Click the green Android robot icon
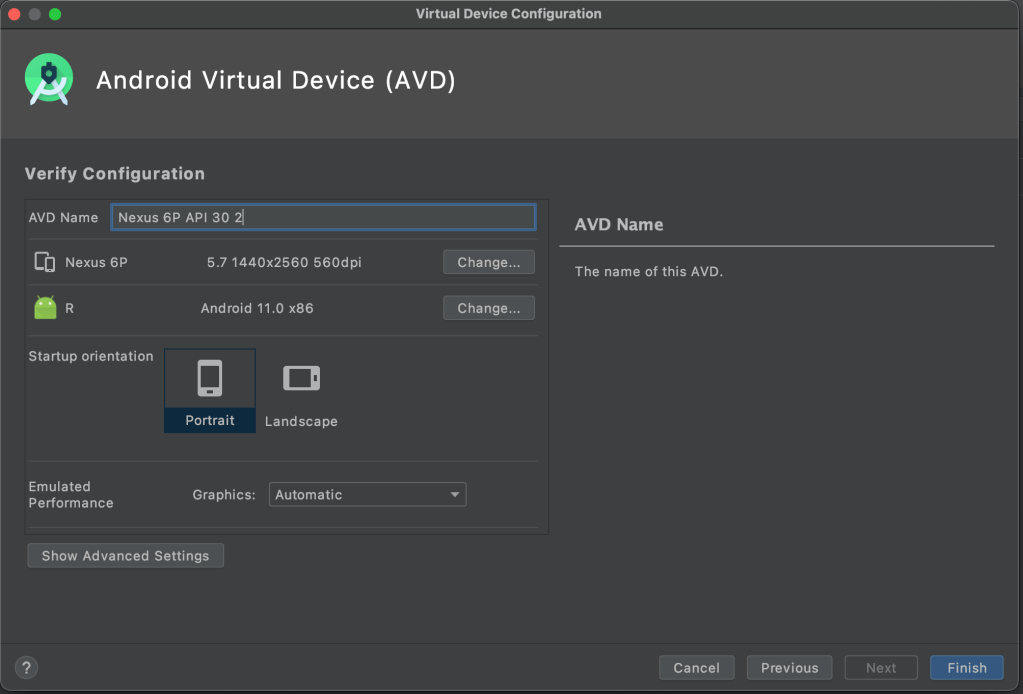Image resolution: width=1023 pixels, height=694 pixels. coord(45,308)
